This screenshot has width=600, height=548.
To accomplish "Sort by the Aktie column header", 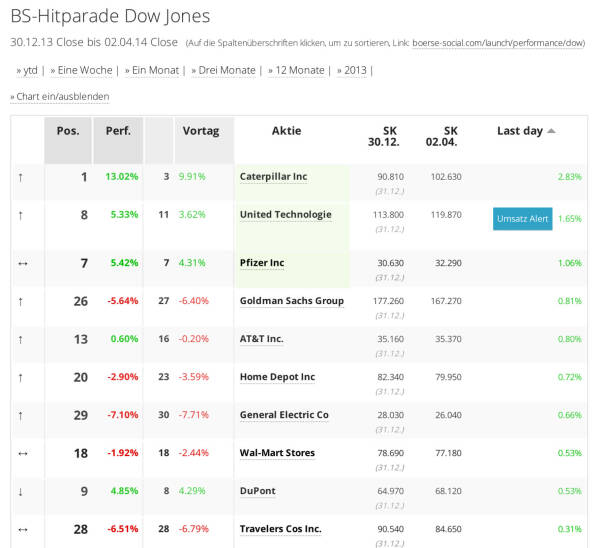I will 286,131.
